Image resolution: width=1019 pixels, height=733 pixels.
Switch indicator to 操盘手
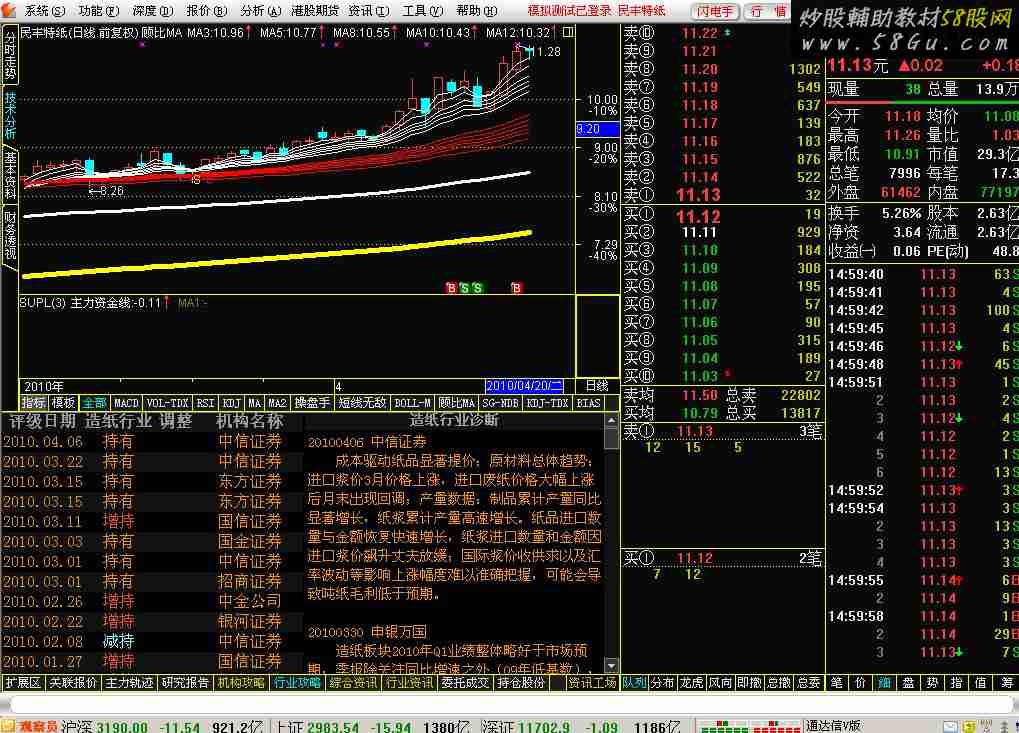[x=312, y=403]
